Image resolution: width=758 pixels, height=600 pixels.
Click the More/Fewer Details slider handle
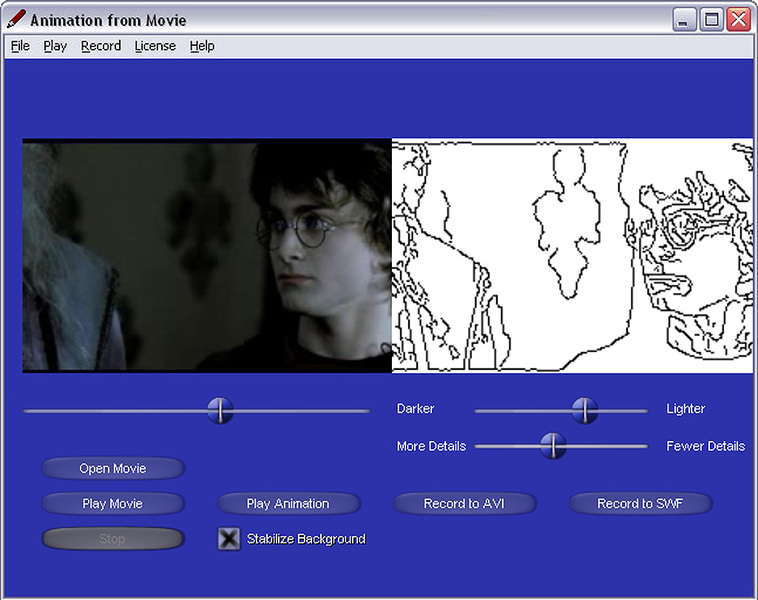click(x=553, y=445)
